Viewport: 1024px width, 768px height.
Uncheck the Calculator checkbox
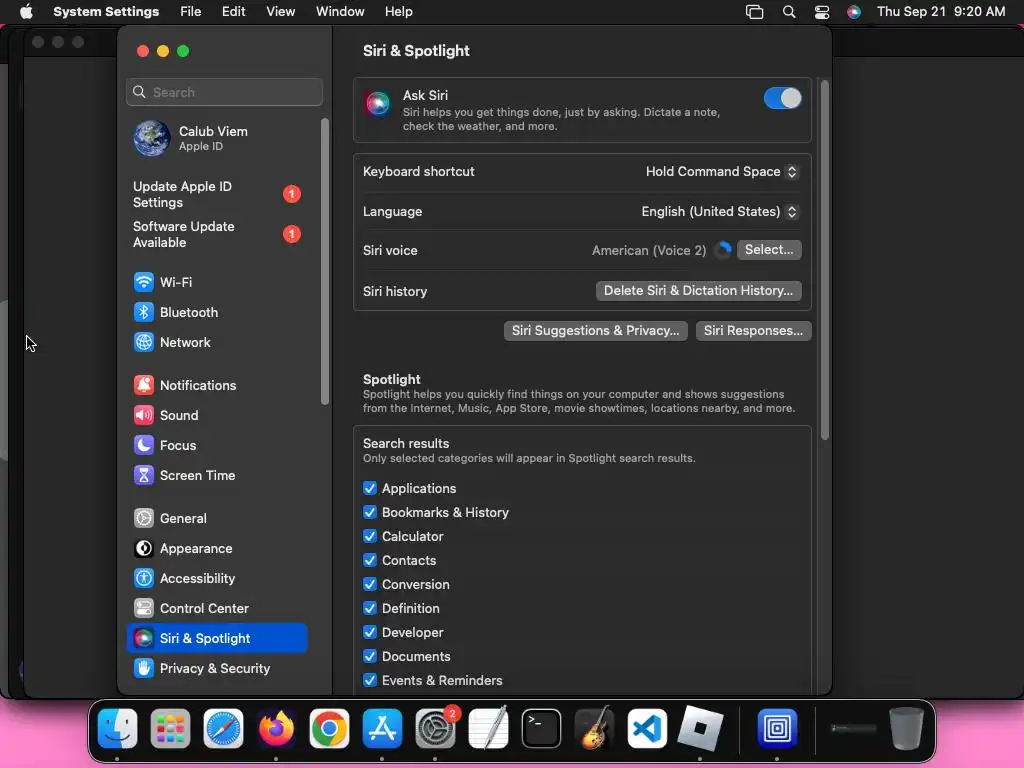pyautogui.click(x=370, y=536)
